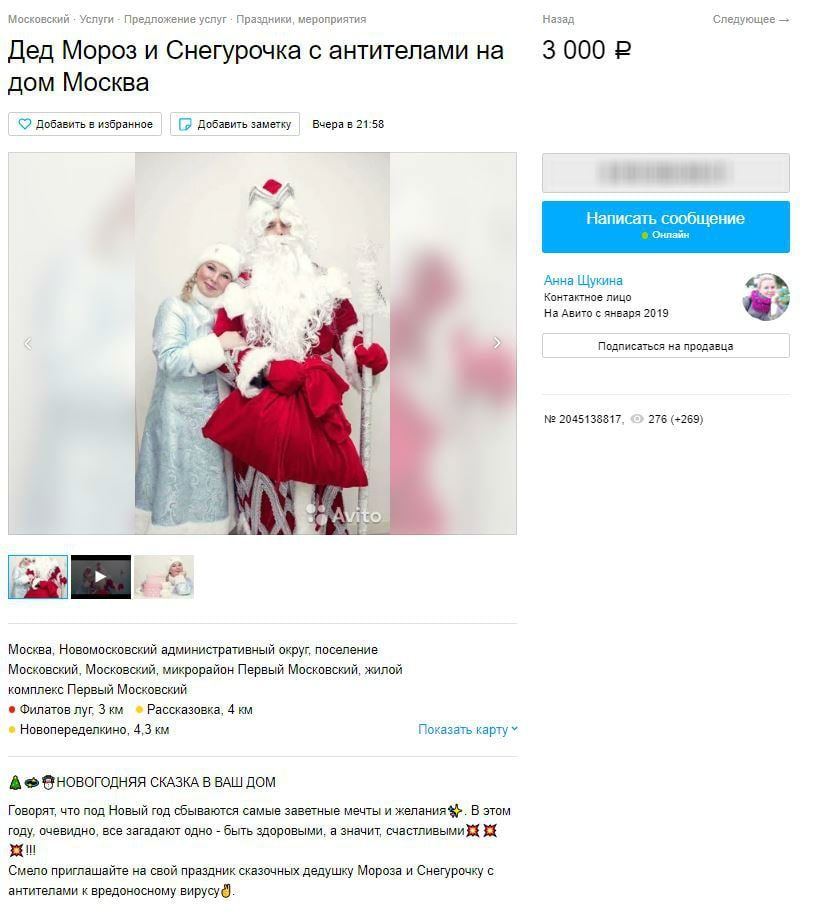Expand Показать карту map section
Viewport: 813px width, 912px height.
tap(468, 729)
